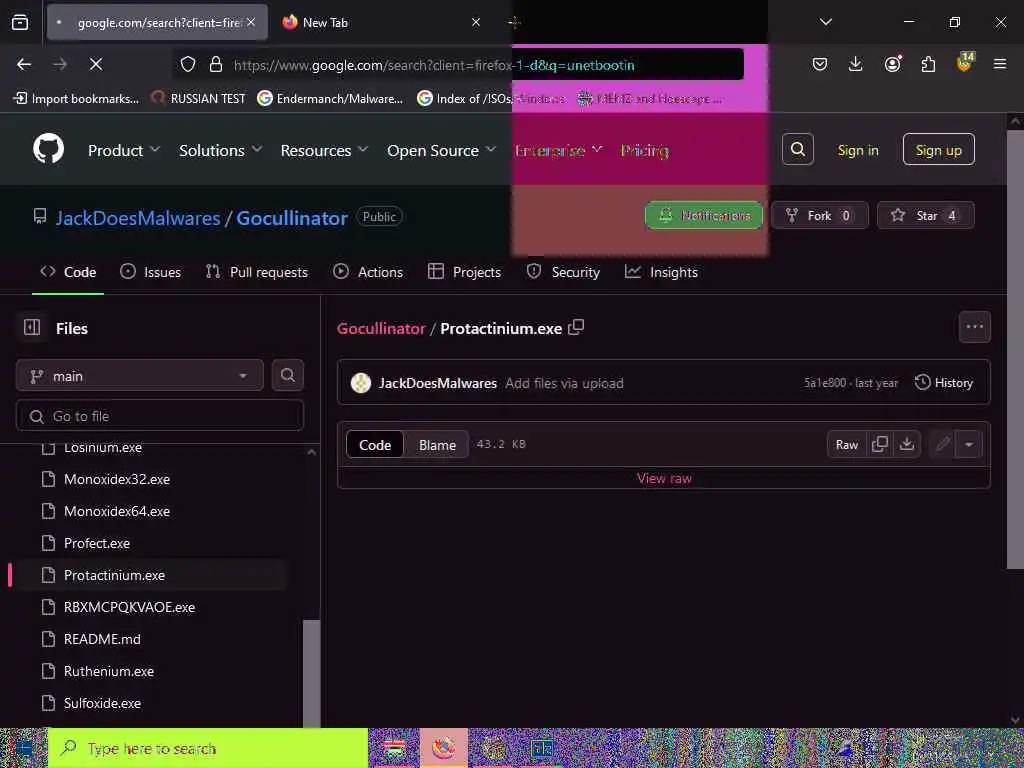The width and height of the screenshot is (1024, 768).
Task: Open the Pull requests tab
Action: [x=257, y=272]
